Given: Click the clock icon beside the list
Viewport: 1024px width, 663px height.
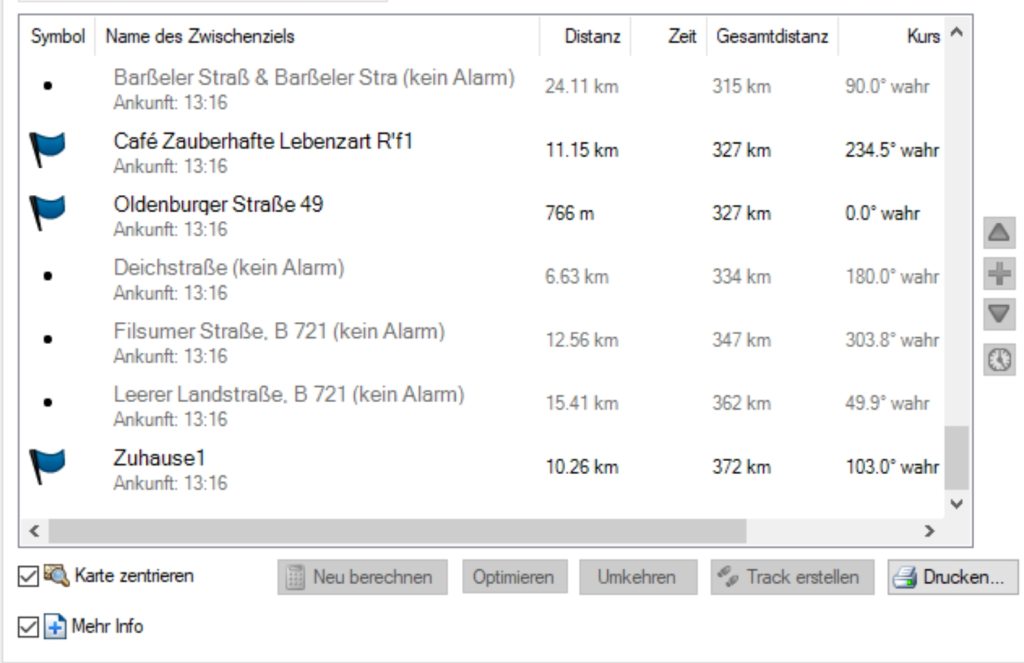Looking at the screenshot, I should (999, 360).
